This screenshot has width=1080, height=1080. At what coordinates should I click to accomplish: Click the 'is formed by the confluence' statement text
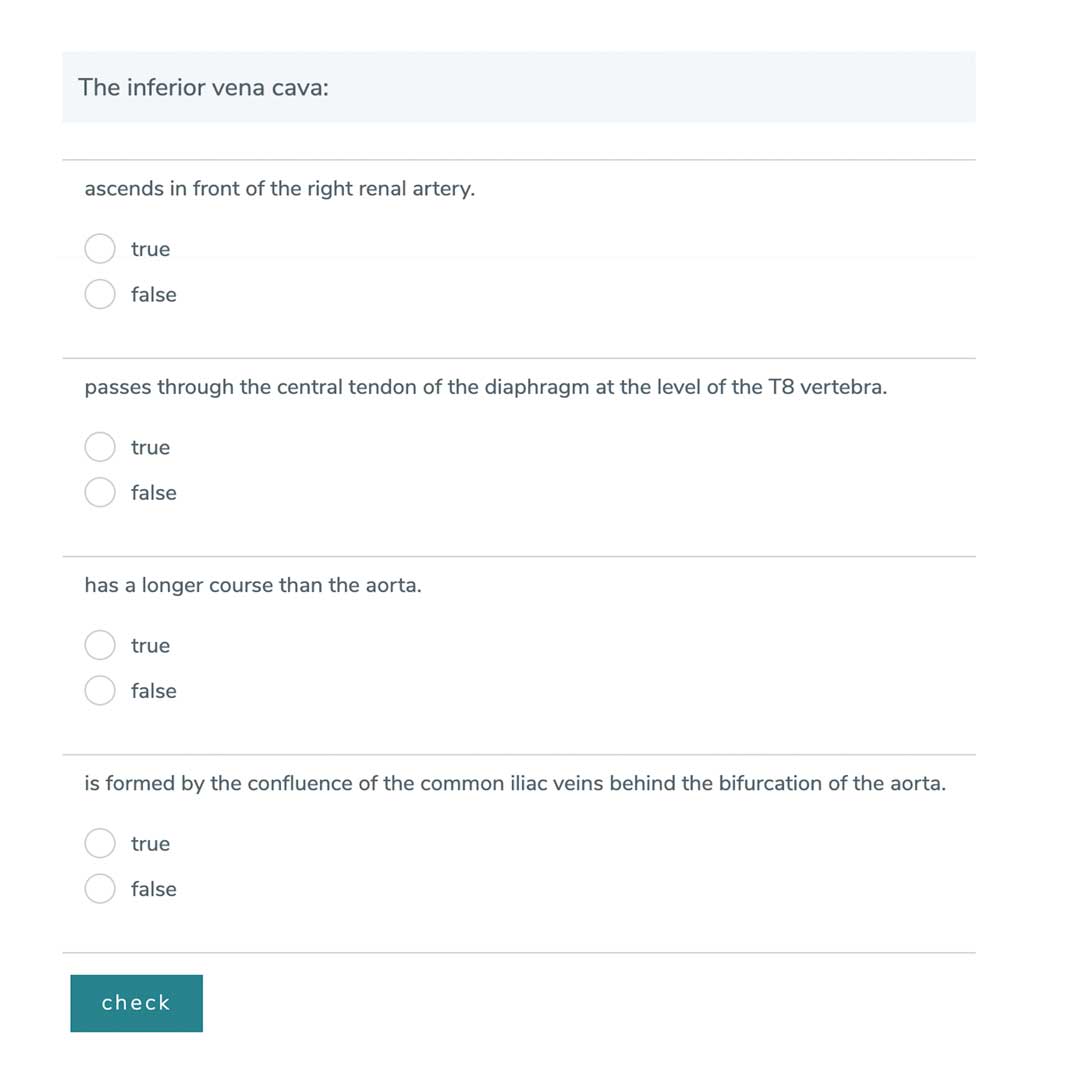coord(514,783)
